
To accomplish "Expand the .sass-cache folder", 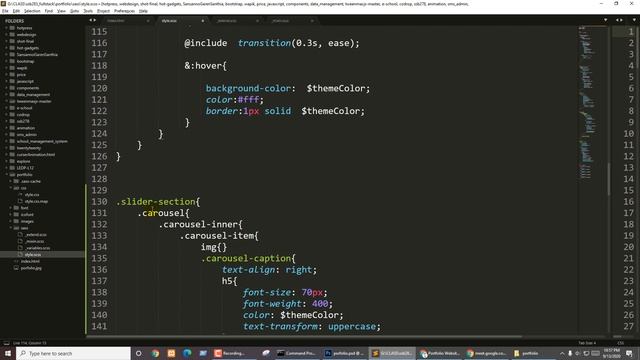I will tap(11, 181).
